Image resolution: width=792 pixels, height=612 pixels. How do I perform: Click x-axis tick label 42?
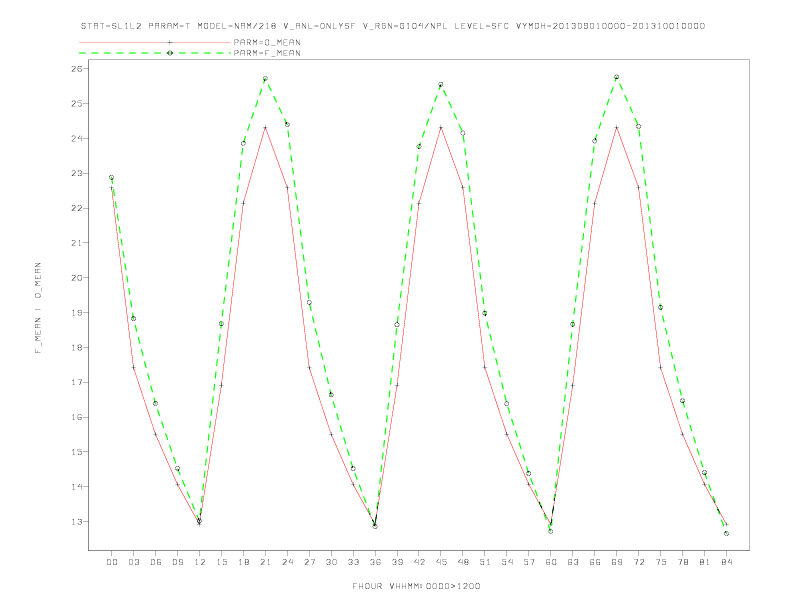(x=419, y=562)
